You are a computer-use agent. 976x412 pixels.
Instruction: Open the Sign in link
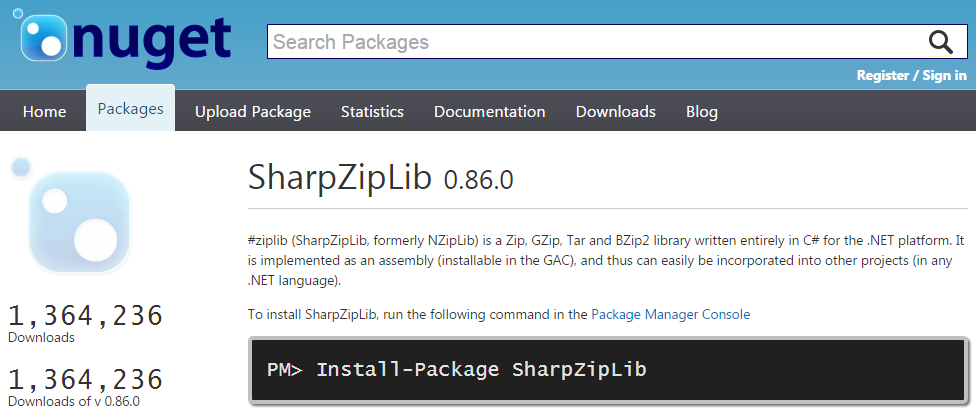[x=944, y=75]
